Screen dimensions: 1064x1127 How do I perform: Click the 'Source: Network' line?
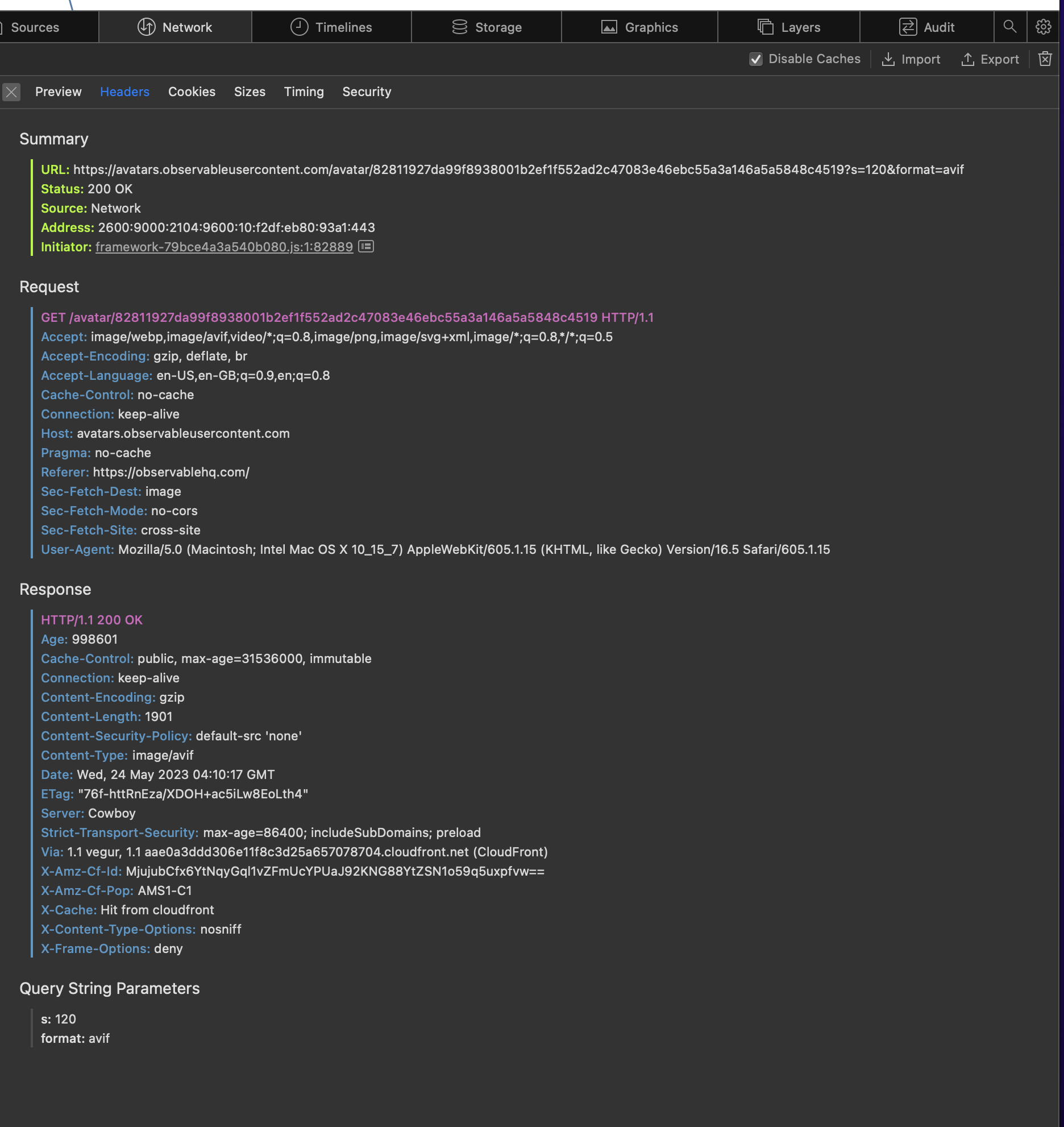[91, 208]
